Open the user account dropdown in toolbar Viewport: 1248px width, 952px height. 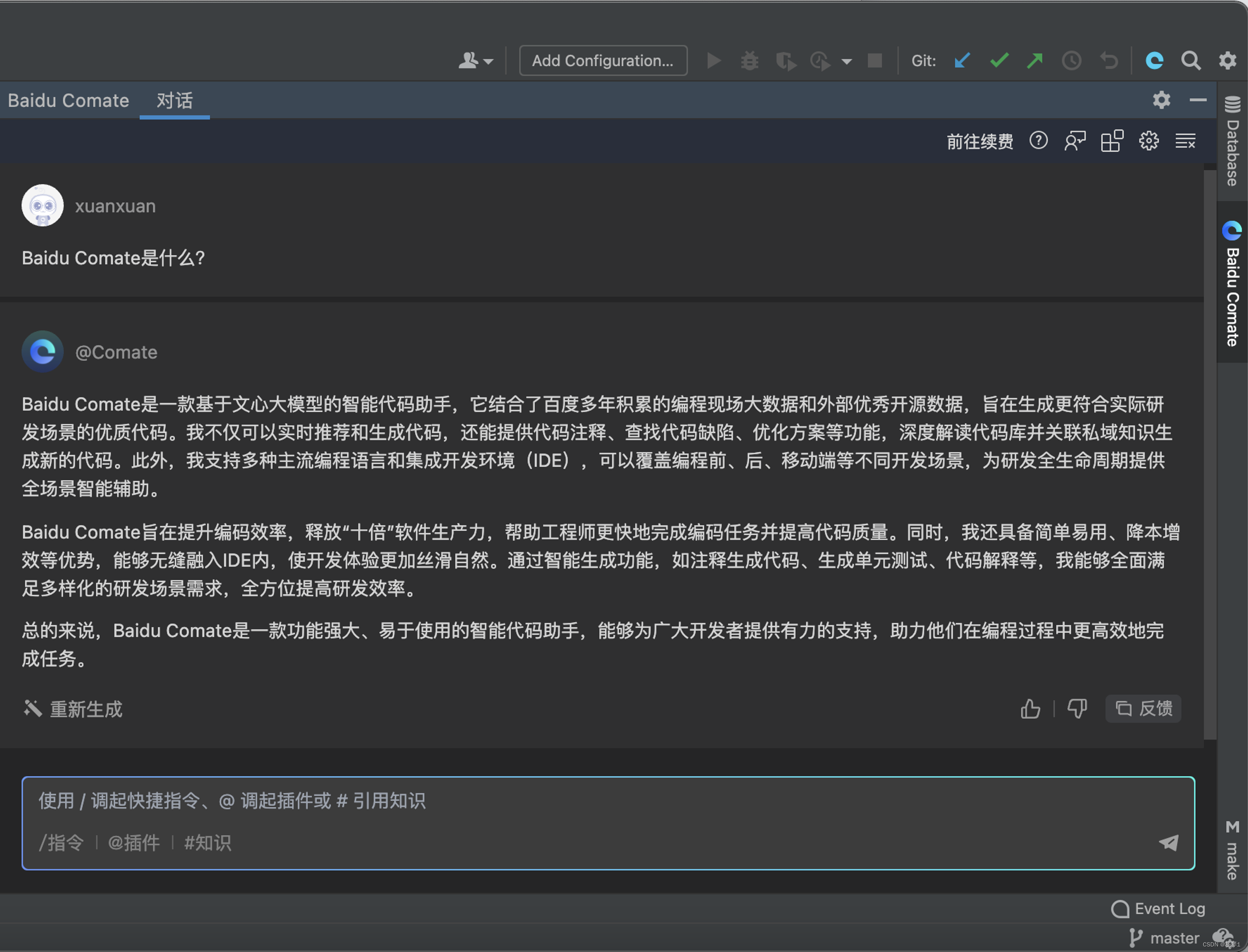point(475,60)
